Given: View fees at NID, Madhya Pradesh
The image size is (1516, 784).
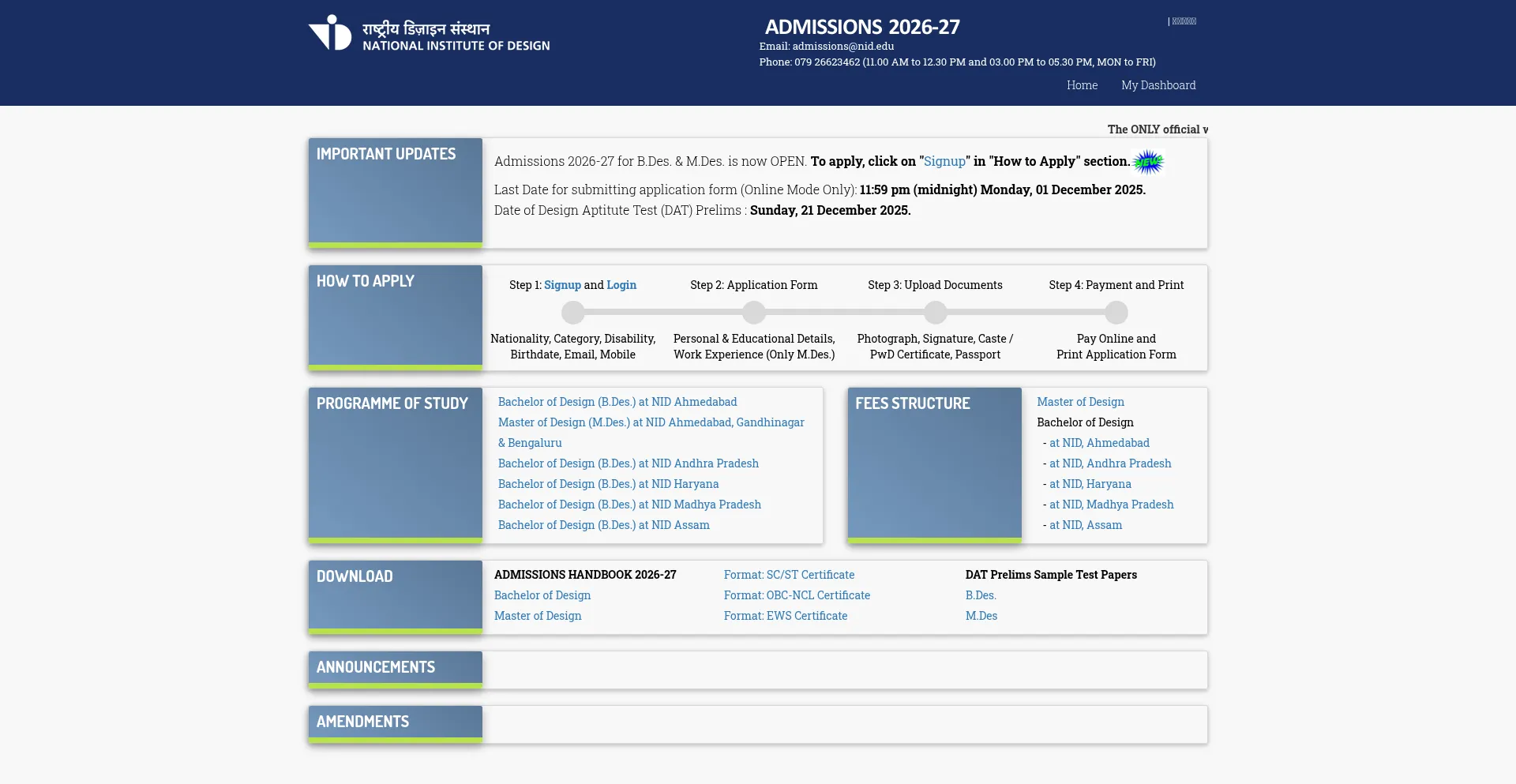Looking at the screenshot, I should pos(1111,505).
